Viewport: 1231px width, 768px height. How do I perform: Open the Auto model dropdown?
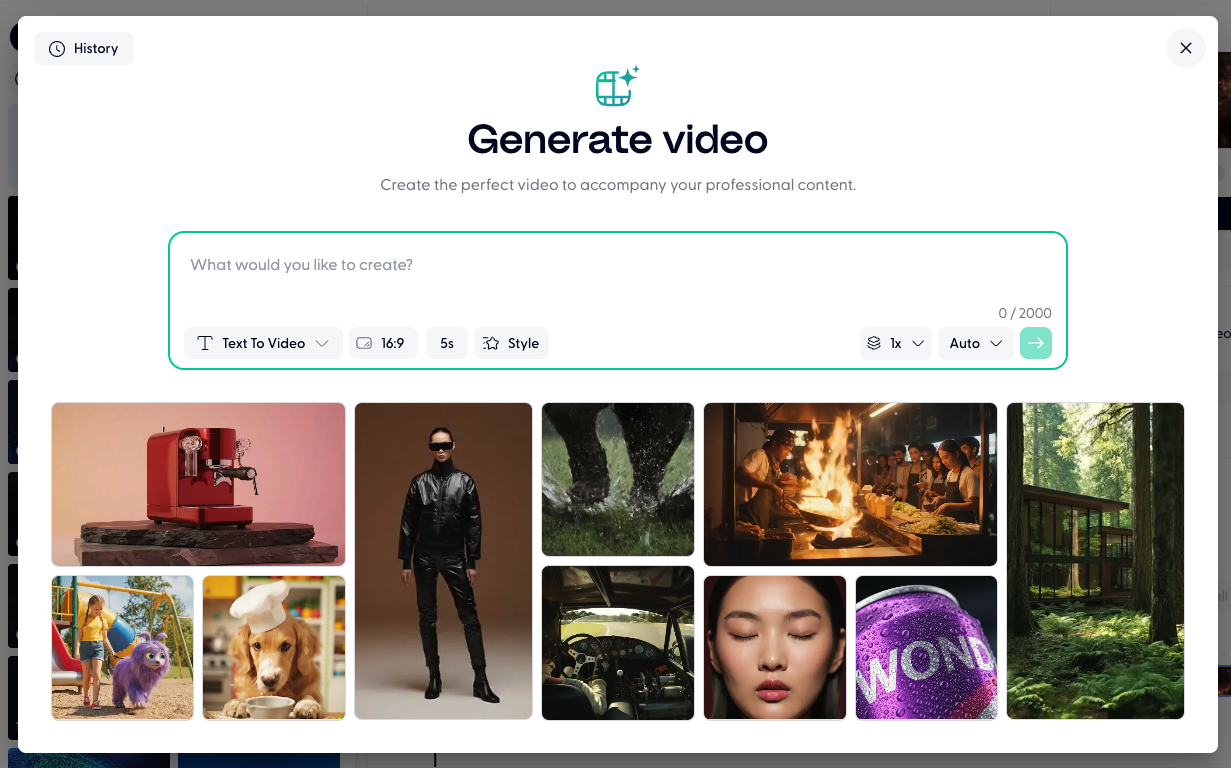pos(975,343)
